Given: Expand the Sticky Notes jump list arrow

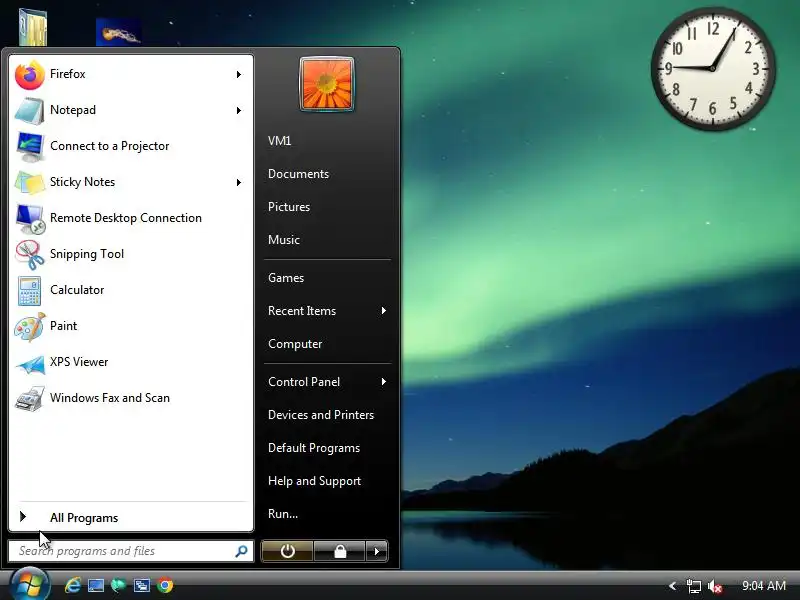Looking at the screenshot, I should (x=239, y=182).
